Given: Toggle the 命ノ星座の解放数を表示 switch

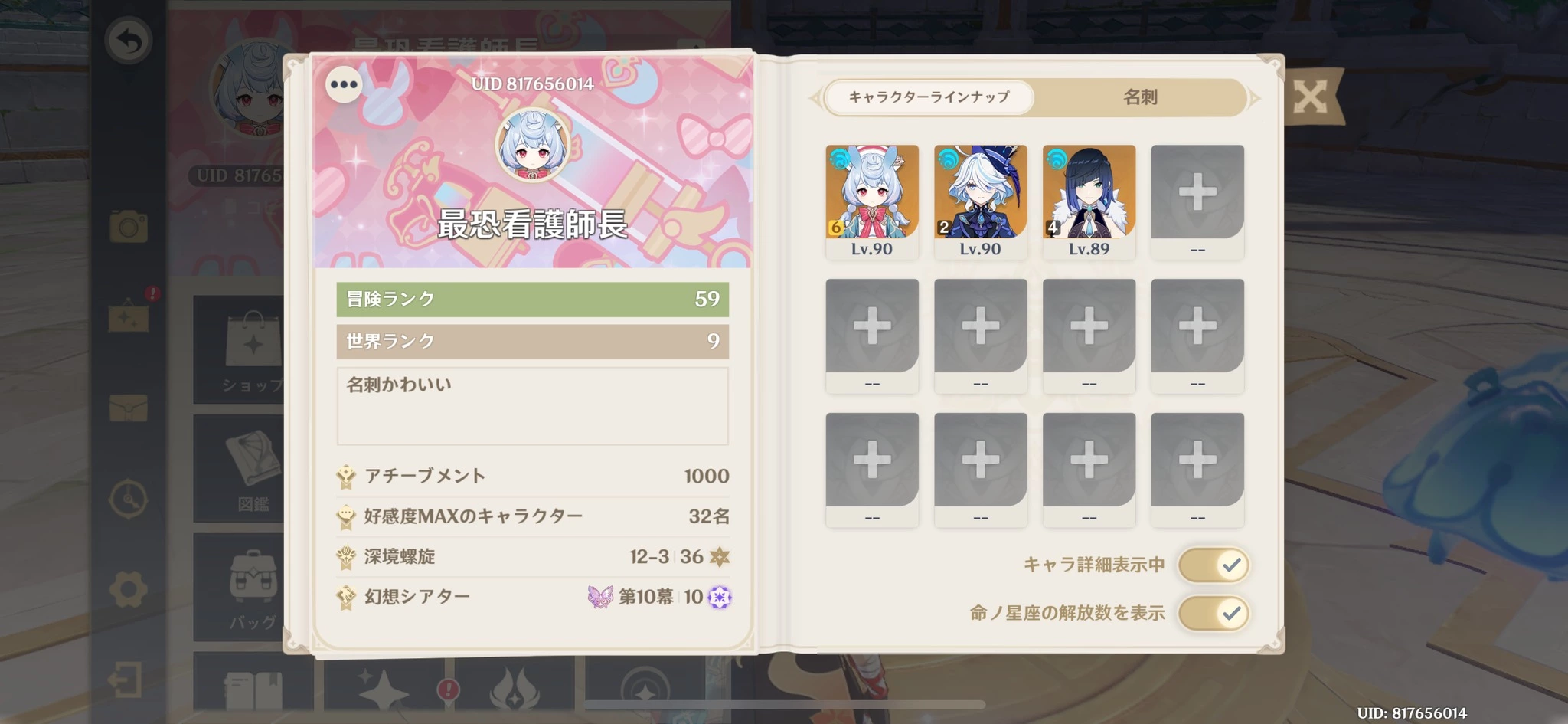Looking at the screenshot, I should pos(1214,614).
